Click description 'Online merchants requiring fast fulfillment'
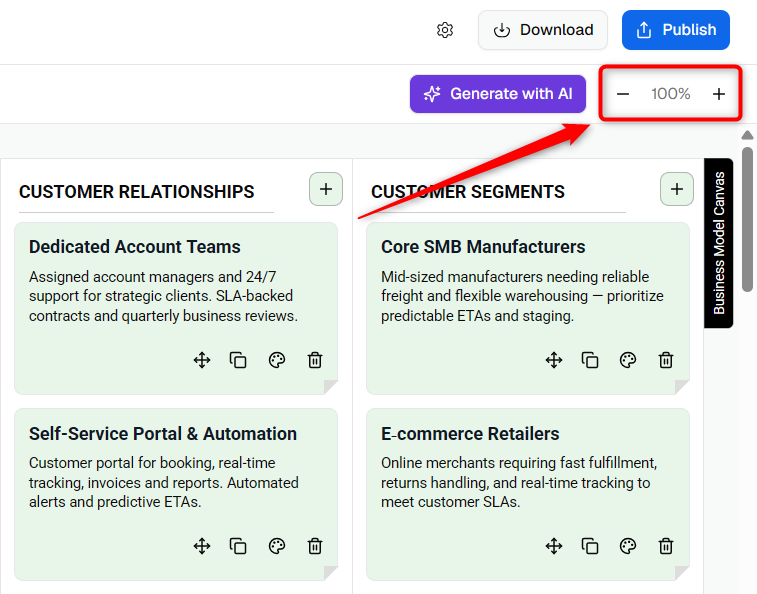The width and height of the screenshot is (757, 594). coord(519,463)
